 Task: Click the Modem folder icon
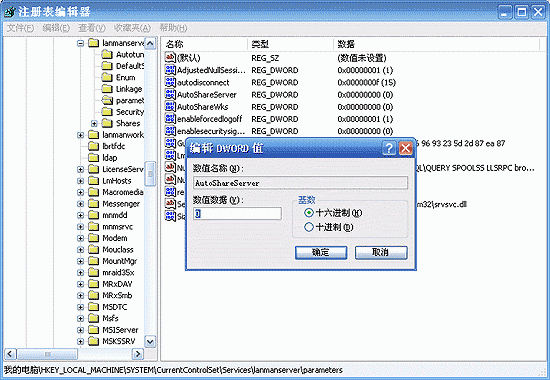[94, 238]
